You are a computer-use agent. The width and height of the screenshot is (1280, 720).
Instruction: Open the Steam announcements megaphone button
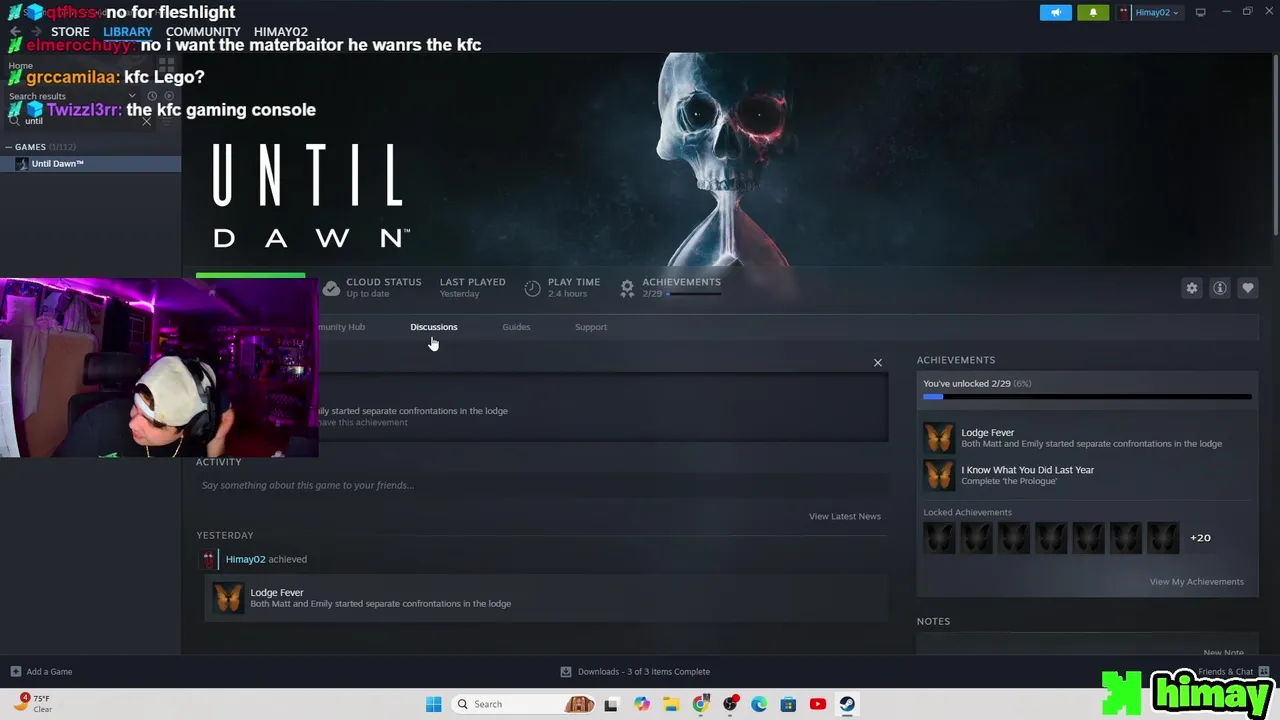click(1056, 12)
